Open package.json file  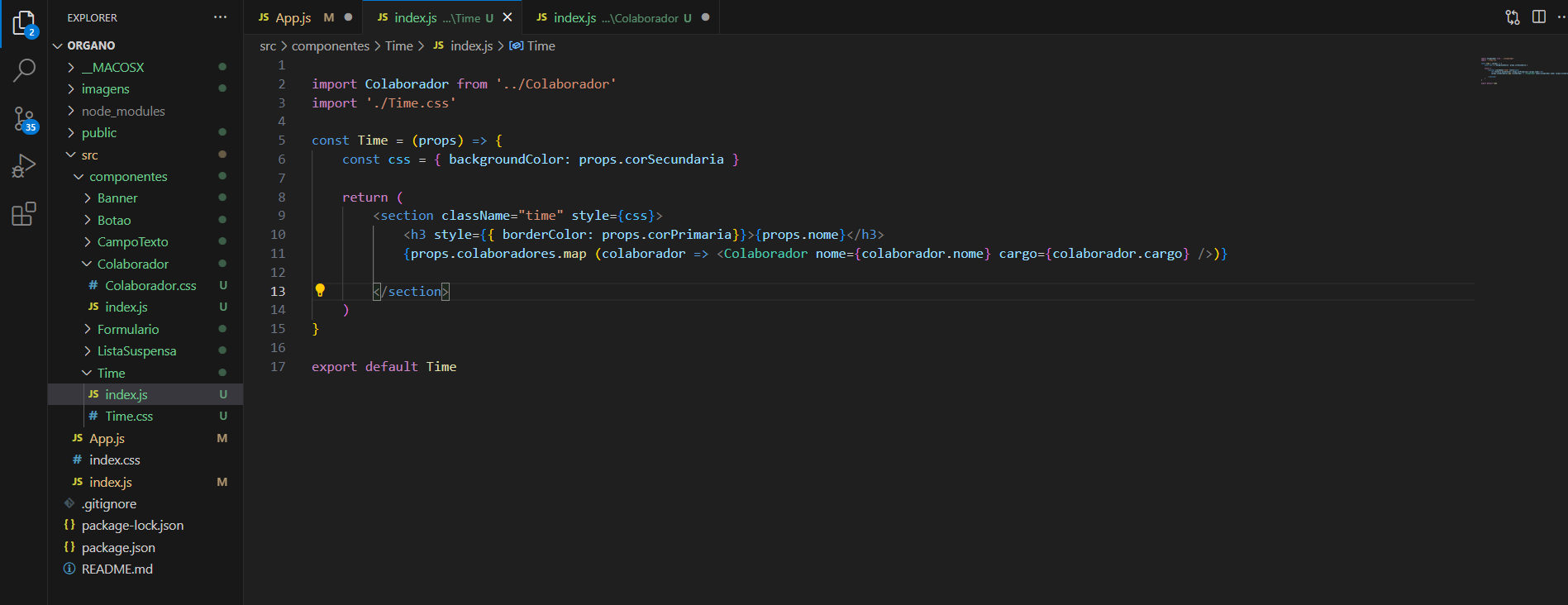[x=145, y=547]
